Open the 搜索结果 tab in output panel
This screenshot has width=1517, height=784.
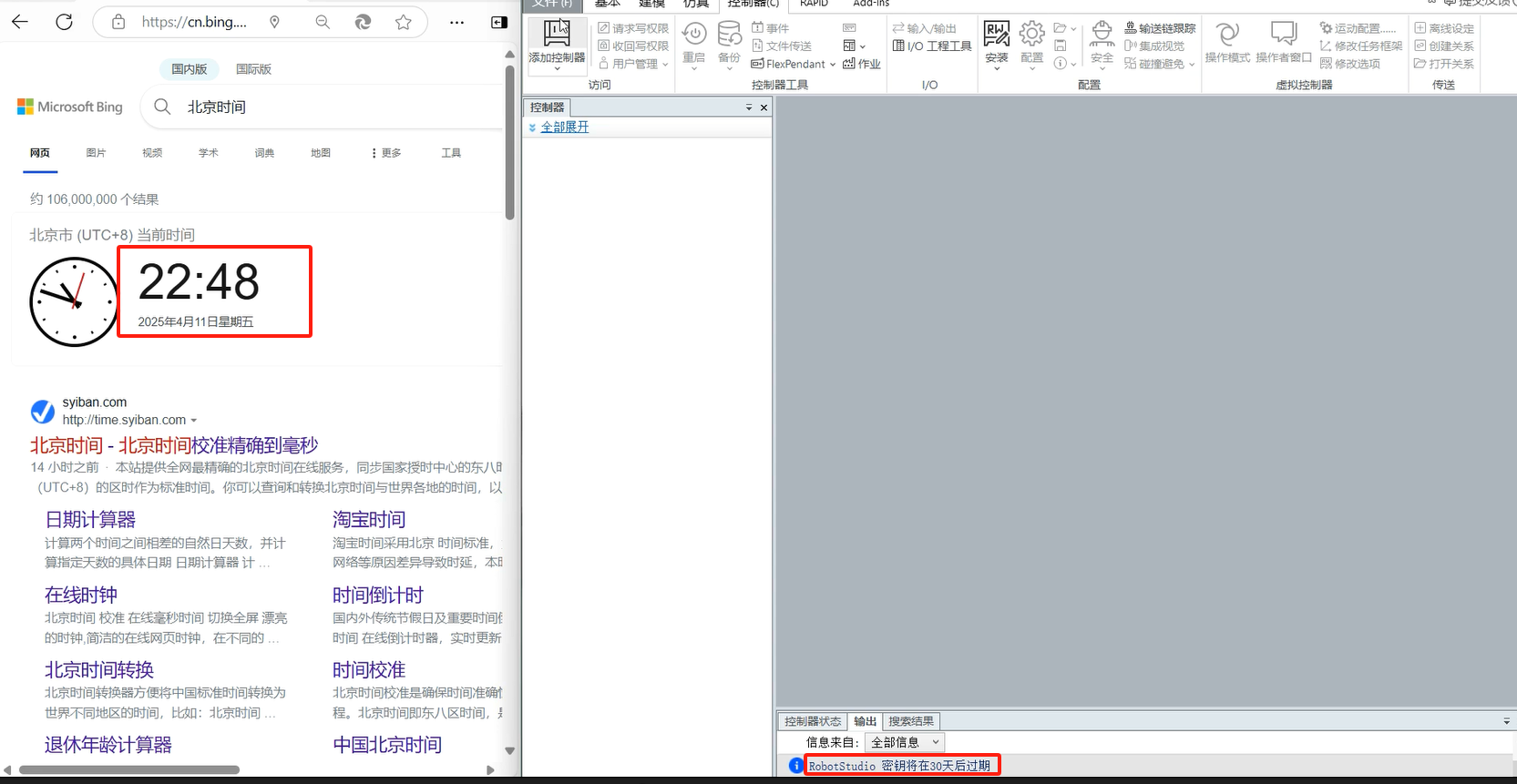(x=910, y=721)
